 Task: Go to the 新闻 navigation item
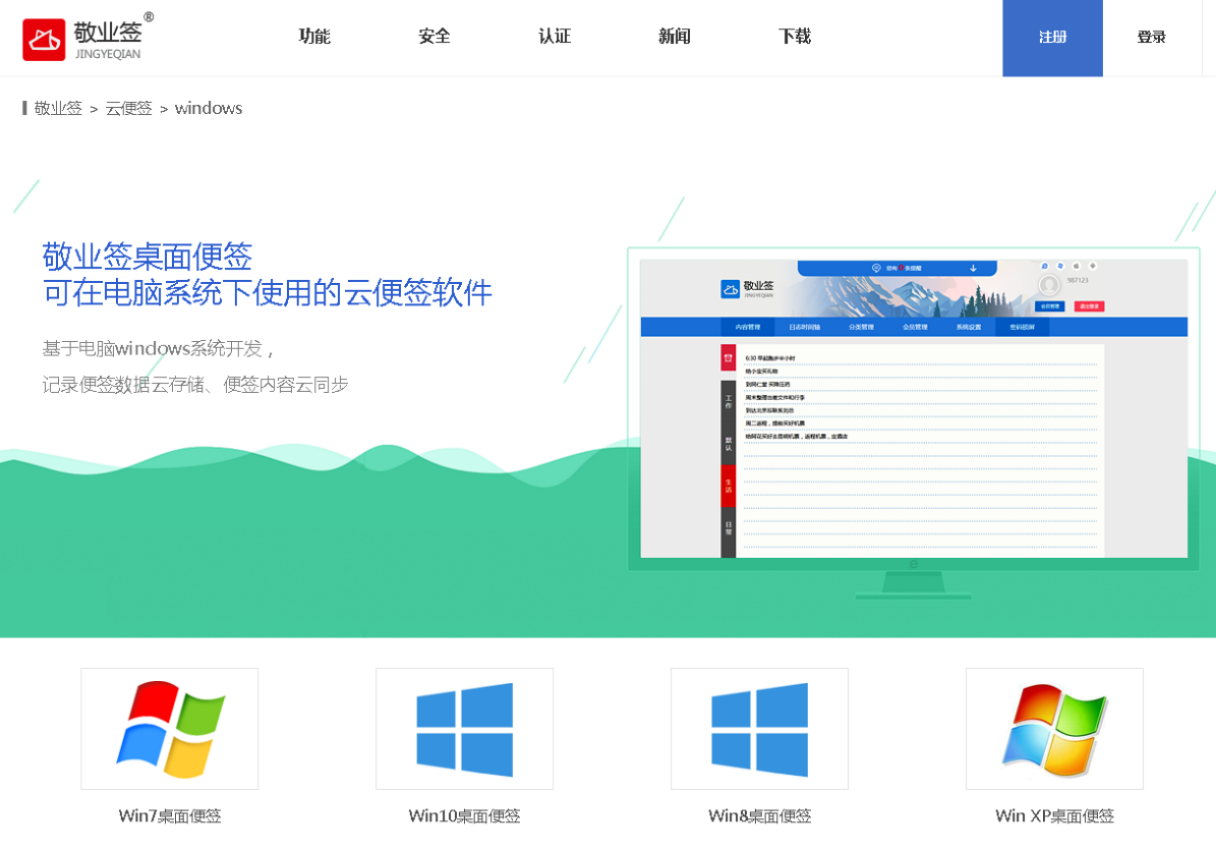pos(674,37)
